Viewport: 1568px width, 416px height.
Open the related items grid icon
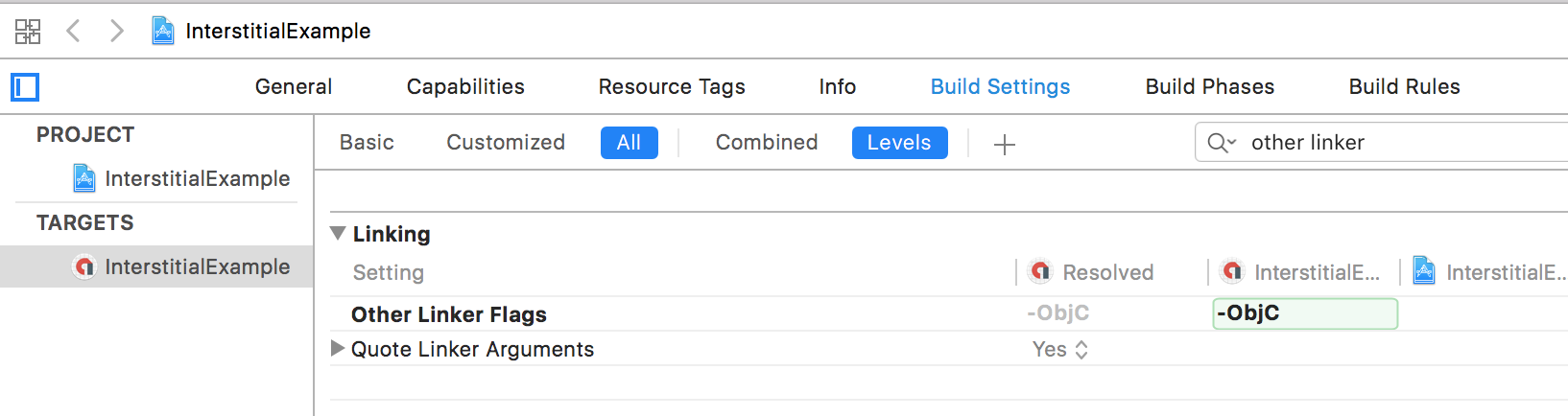(28, 32)
